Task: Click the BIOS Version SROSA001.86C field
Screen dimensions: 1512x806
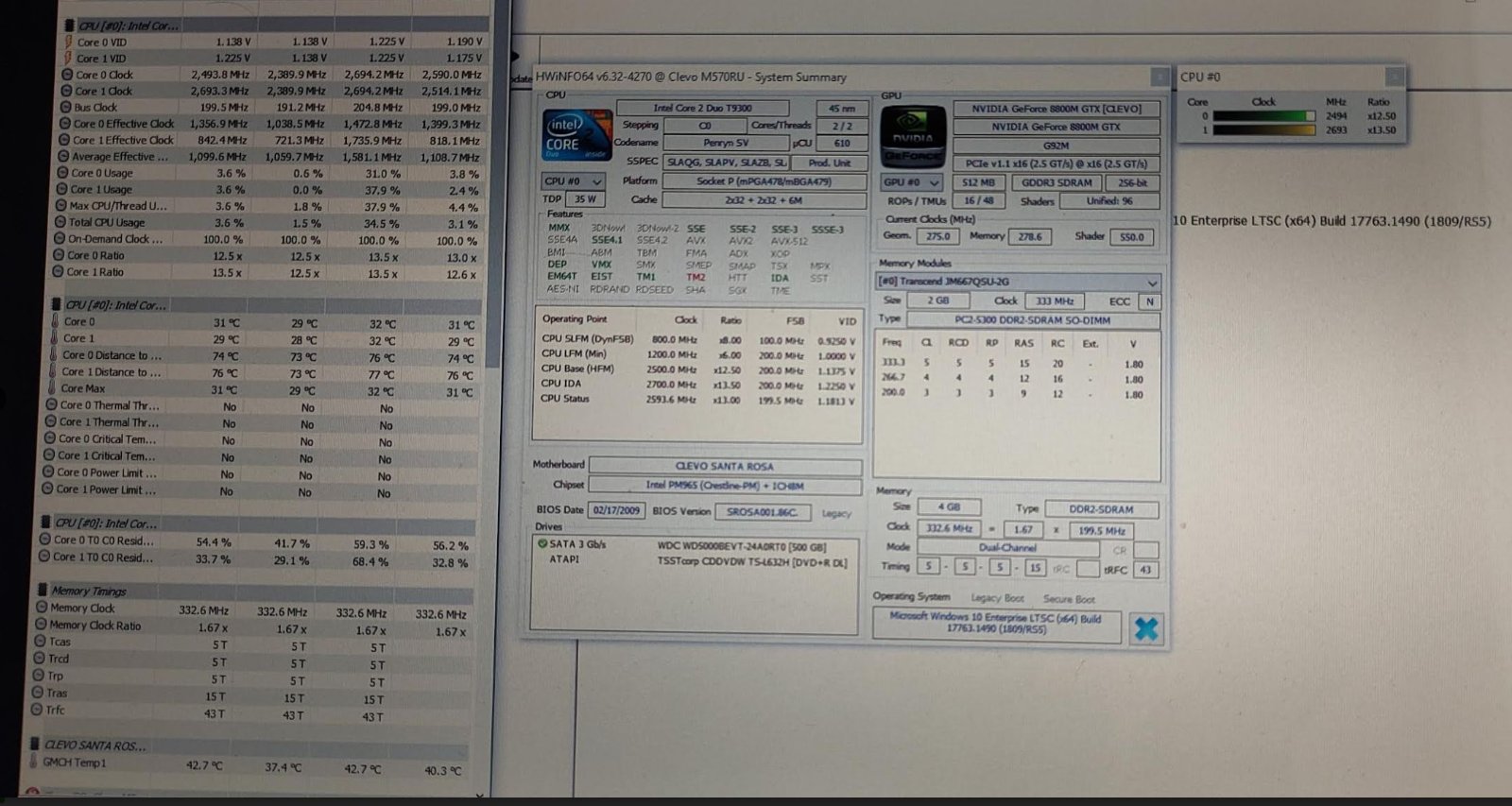Action: coord(762,512)
